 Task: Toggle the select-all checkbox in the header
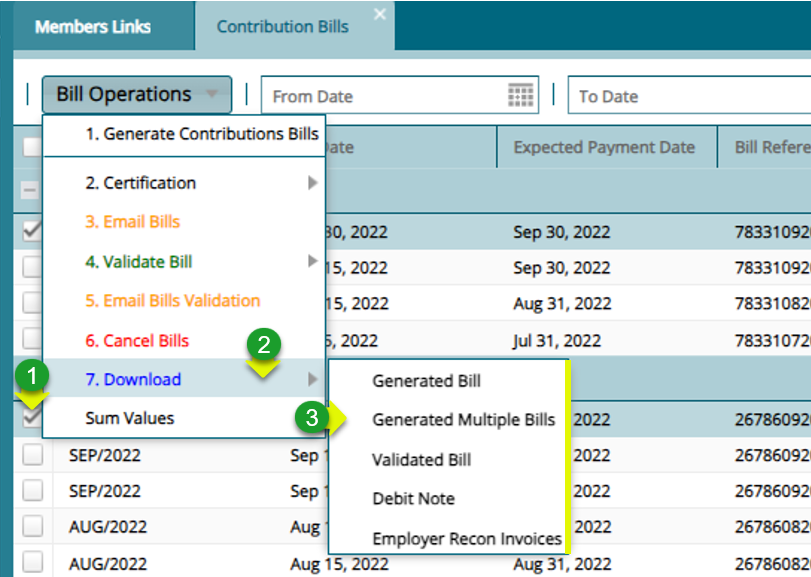click(x=32, y=147)
